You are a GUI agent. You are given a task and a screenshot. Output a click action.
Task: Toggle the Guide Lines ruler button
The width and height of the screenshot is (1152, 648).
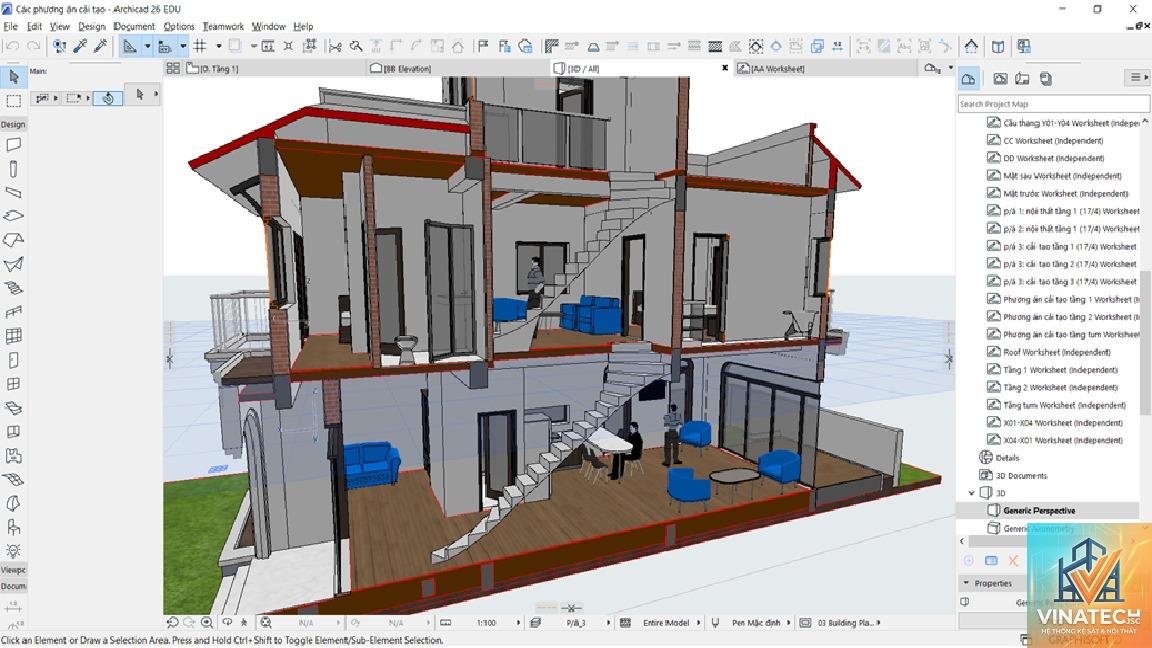click(x=130, y=46)
